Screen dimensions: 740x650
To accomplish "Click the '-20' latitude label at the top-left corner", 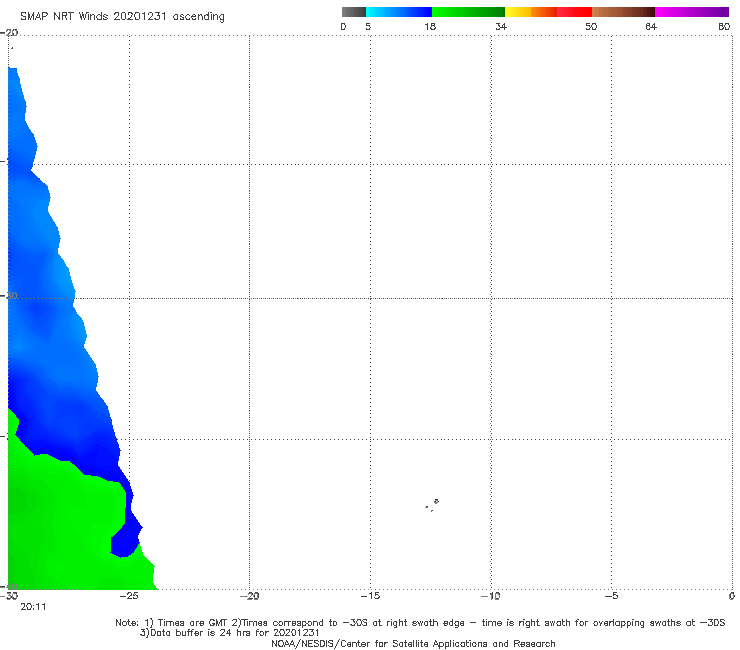I will [x=9, y=33].
